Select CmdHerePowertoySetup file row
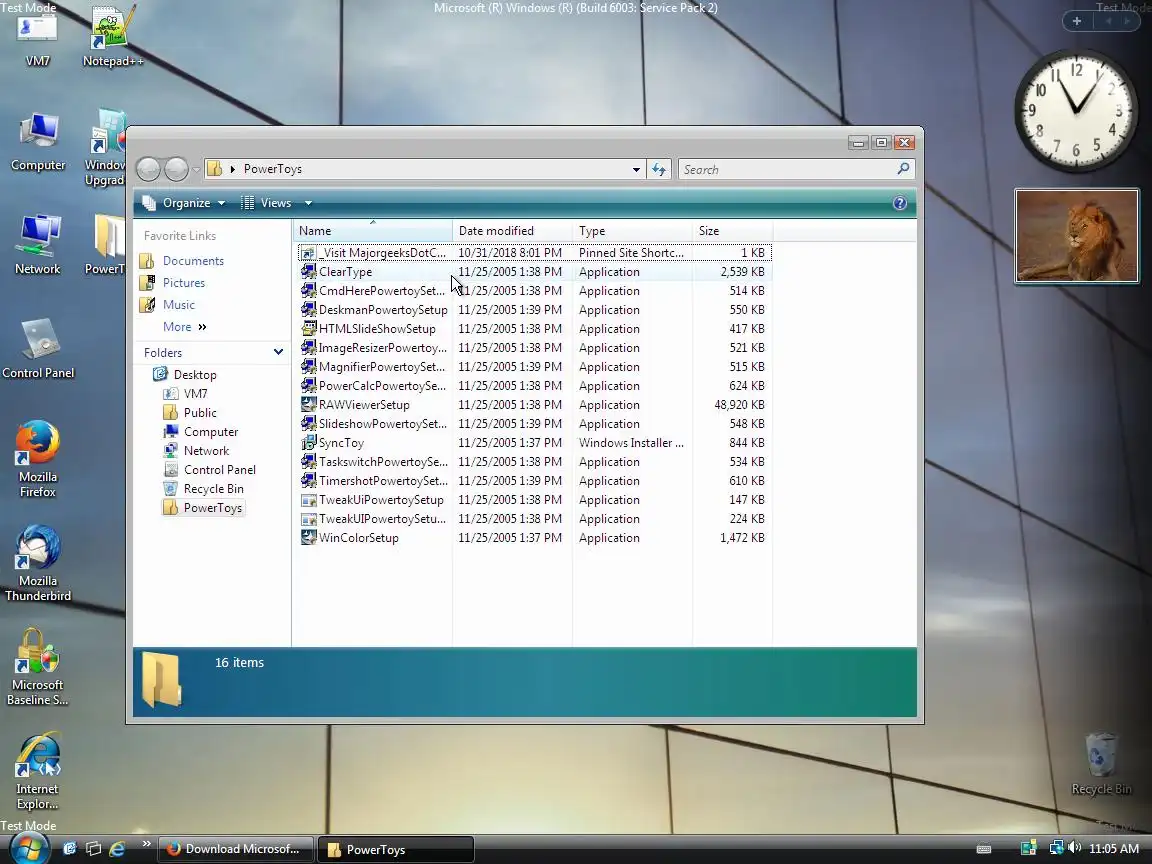Image resolution: width=1152 pixels, height=864 pixels. pyautogui.click(x=534, y=291)
